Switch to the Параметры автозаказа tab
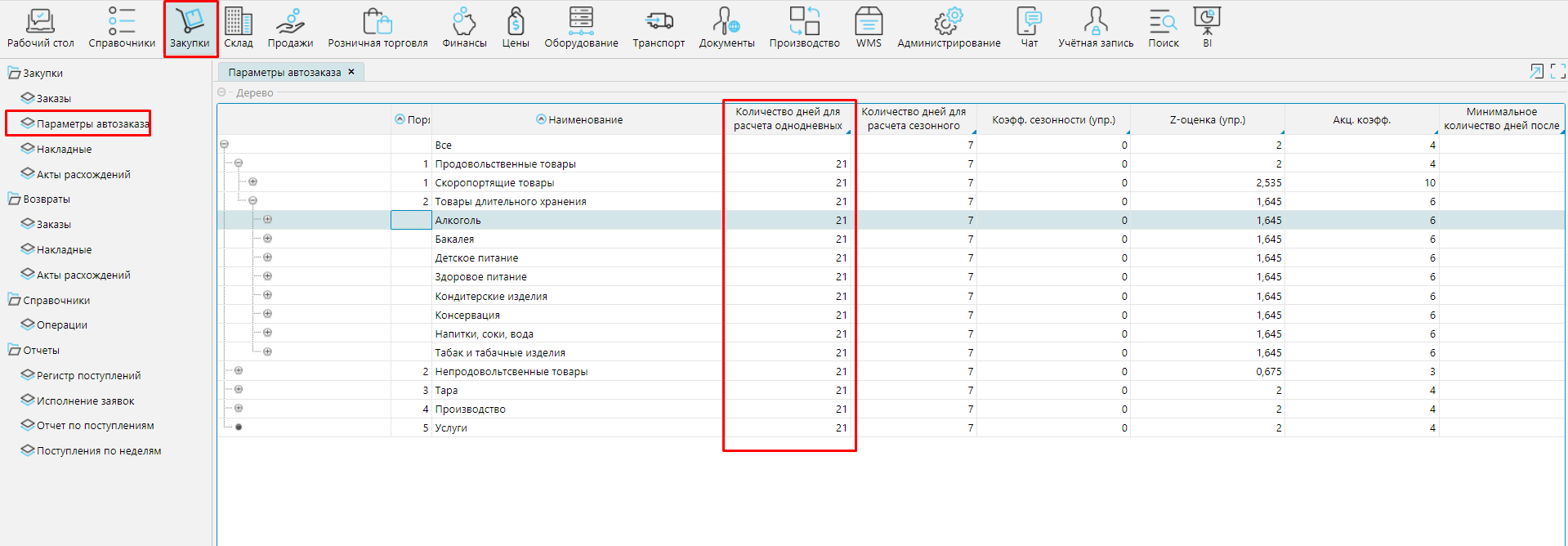 coord(284,73)
